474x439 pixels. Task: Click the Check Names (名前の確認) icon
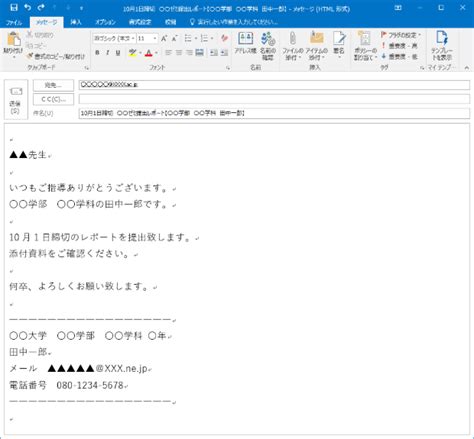point(268,46)
